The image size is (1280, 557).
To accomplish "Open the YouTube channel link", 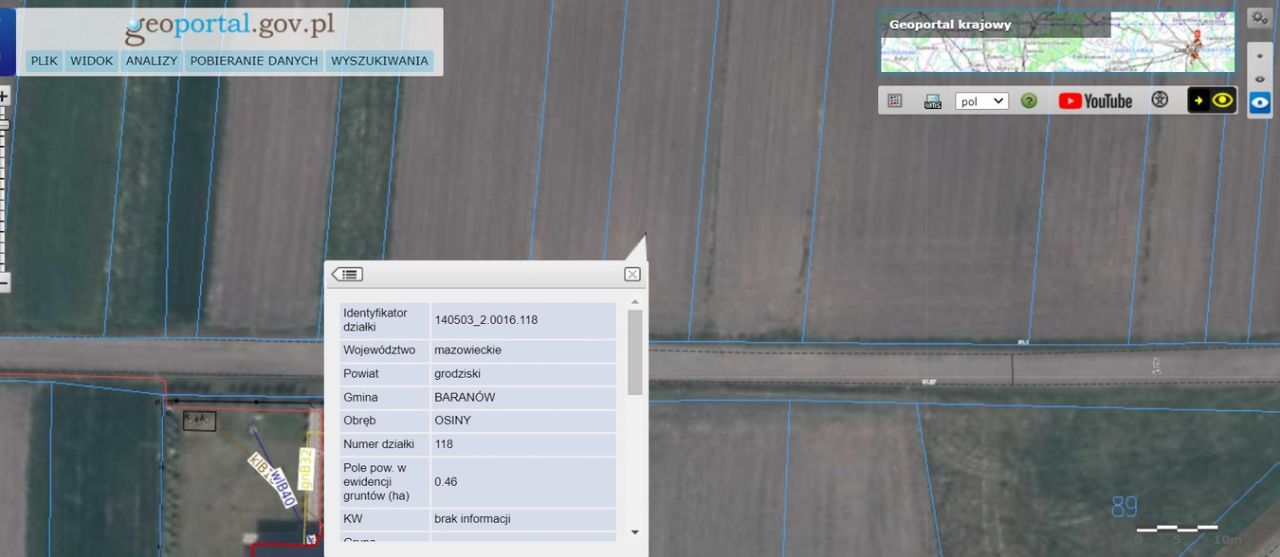I will point(1095,101).
